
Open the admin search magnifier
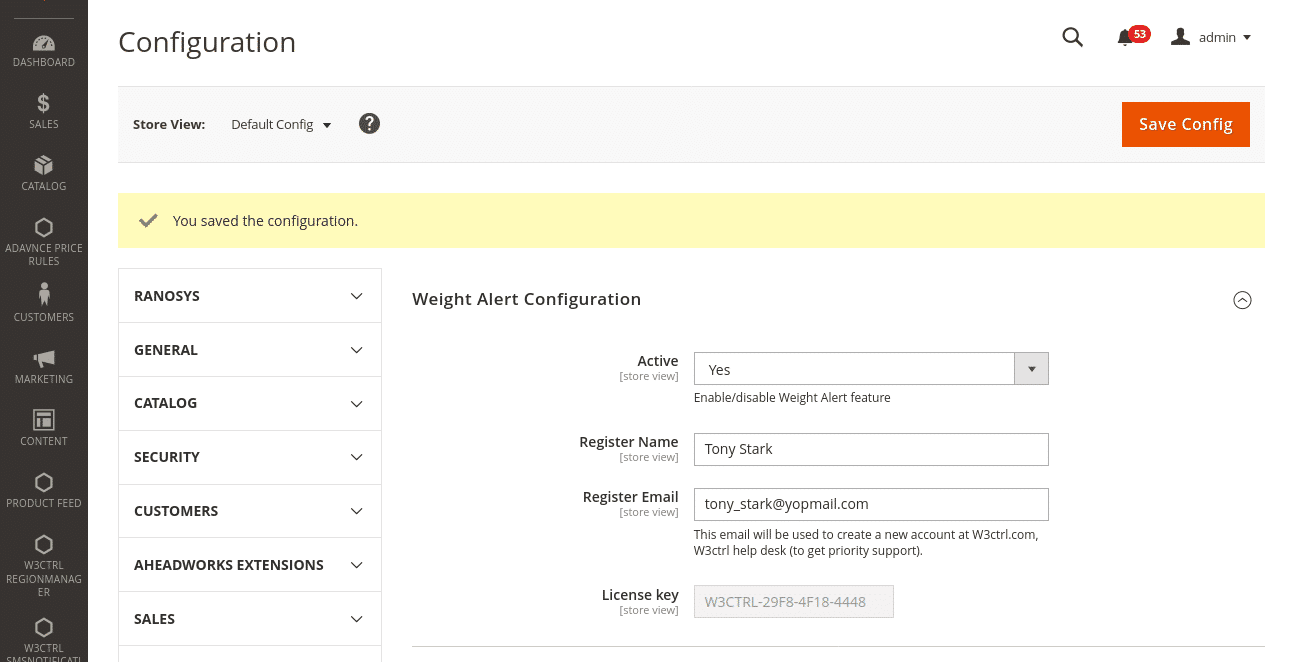[x=1072, y=37]
